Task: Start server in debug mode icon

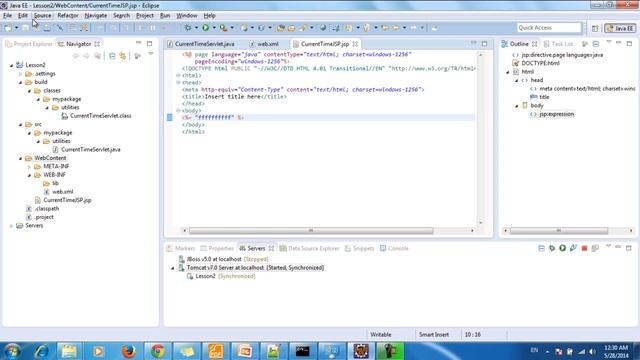Action: click(552, 248)
